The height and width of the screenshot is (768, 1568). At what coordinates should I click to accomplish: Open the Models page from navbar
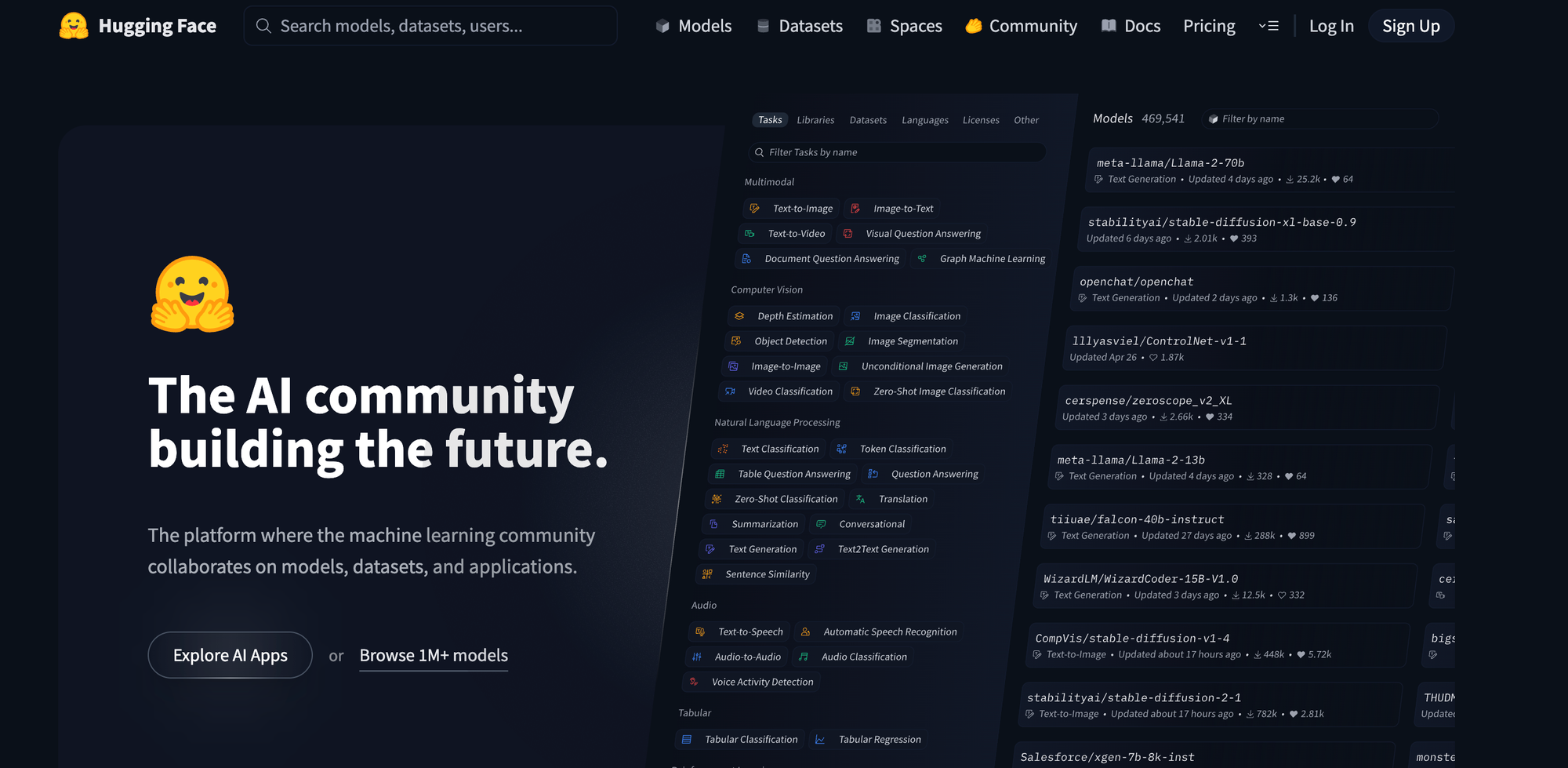click(694, 26)
